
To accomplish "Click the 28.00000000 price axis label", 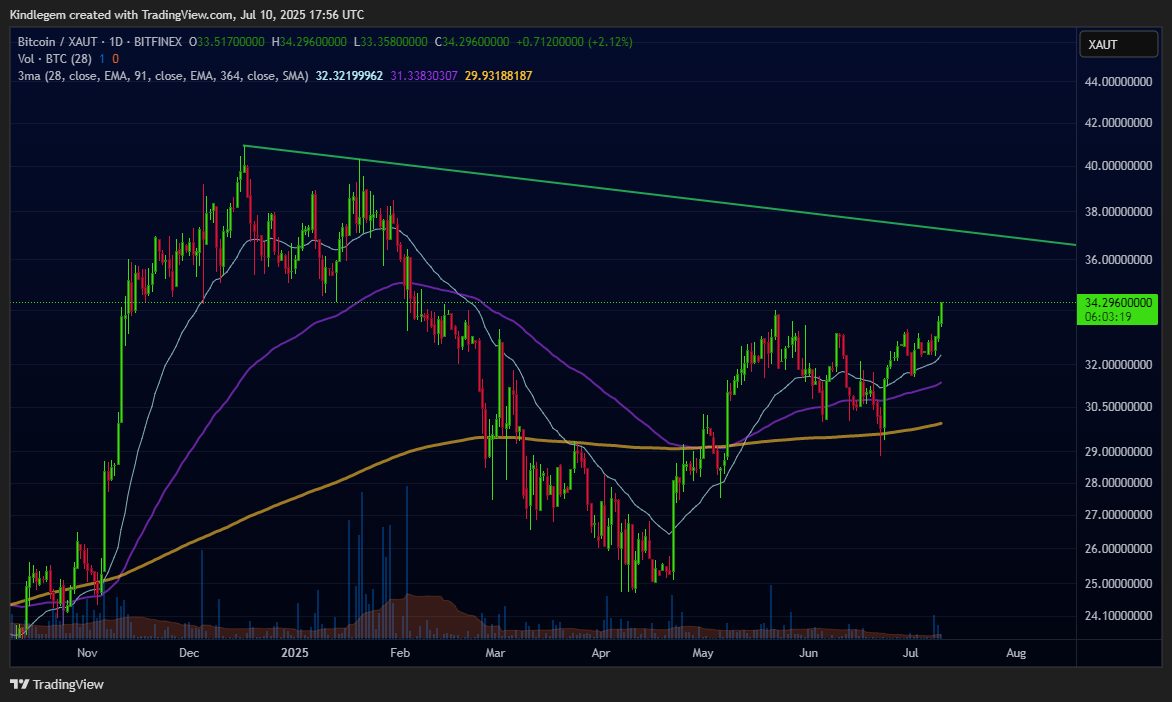I will [1118, 483].
